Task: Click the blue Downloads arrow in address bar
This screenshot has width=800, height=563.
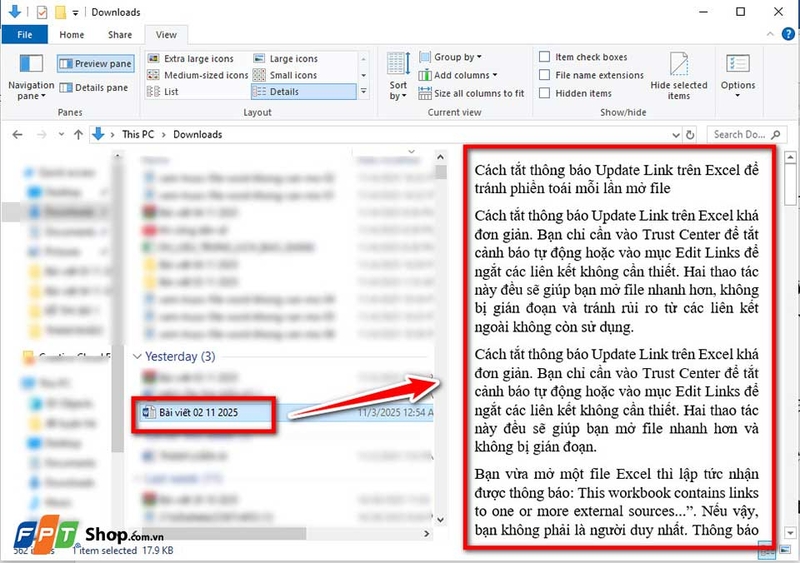Action: click(x=98, y=134)
